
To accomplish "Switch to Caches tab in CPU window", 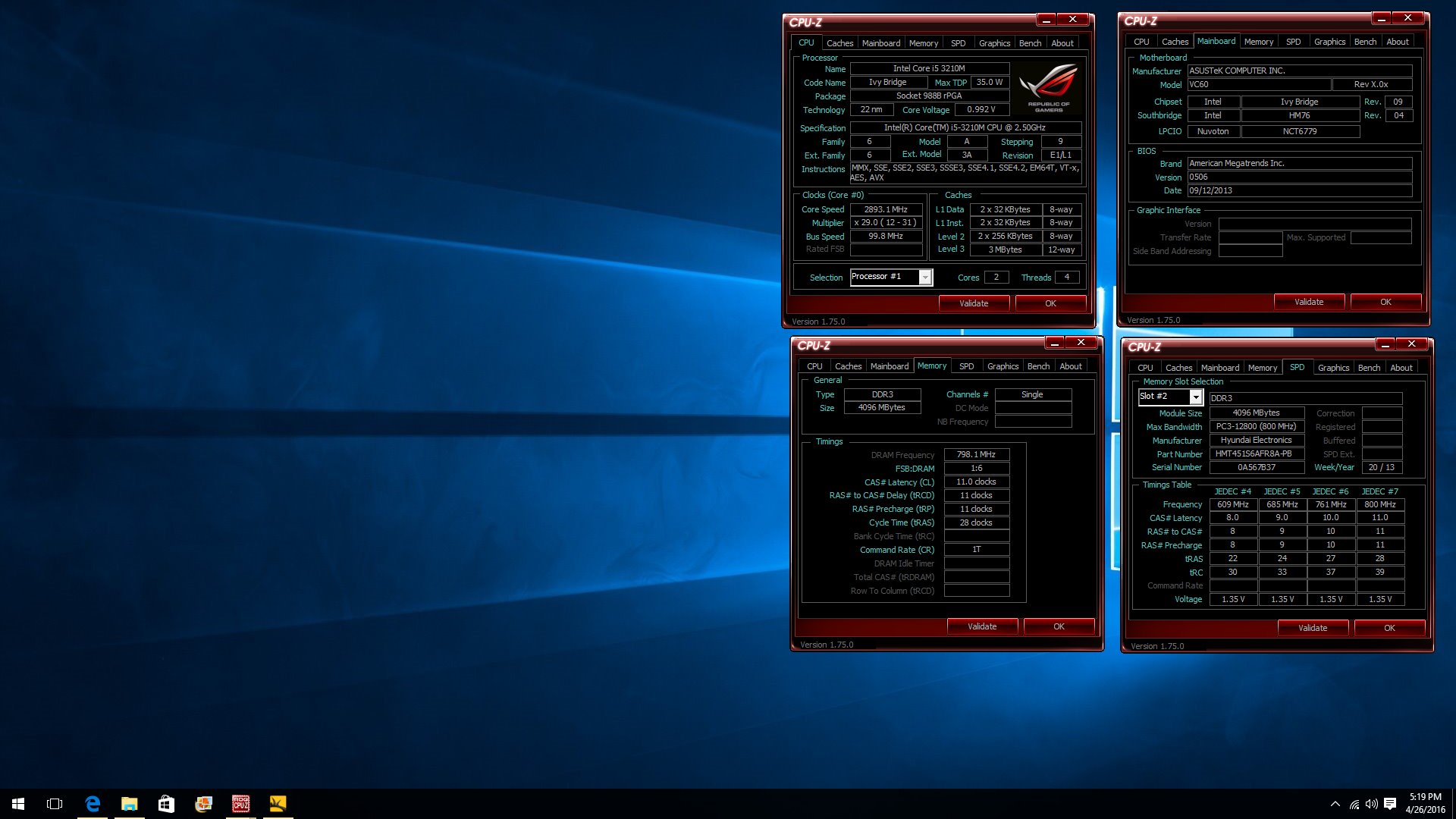I will coord(839,43).
